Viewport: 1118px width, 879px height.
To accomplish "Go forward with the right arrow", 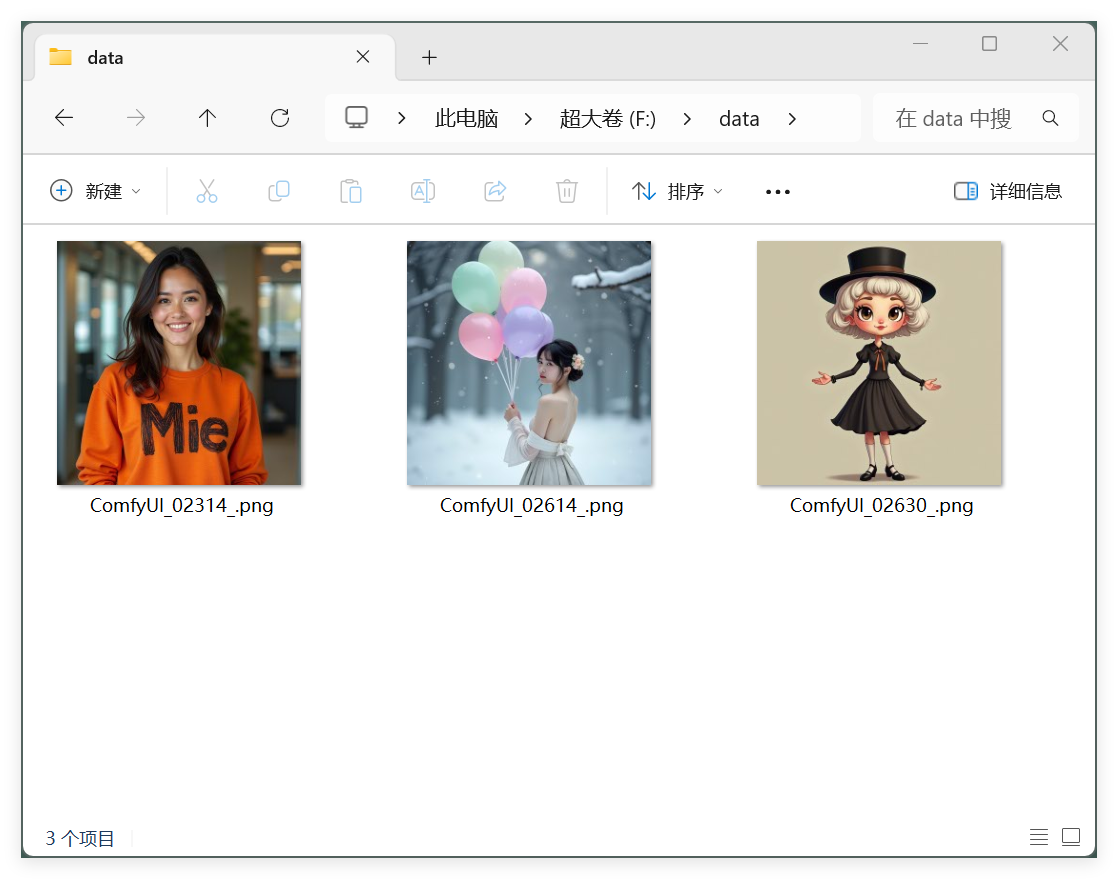I will pos(135,118).
